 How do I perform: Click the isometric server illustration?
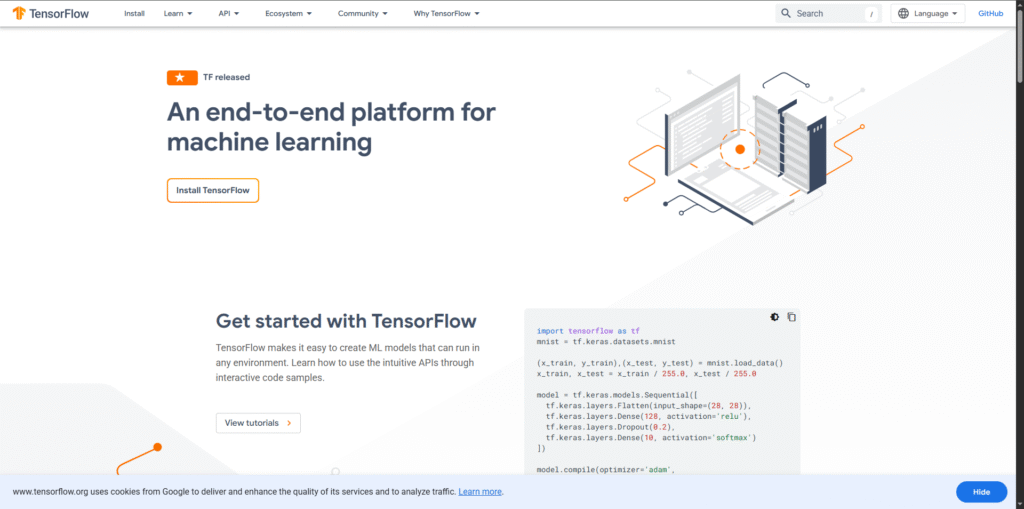(744, 147)
